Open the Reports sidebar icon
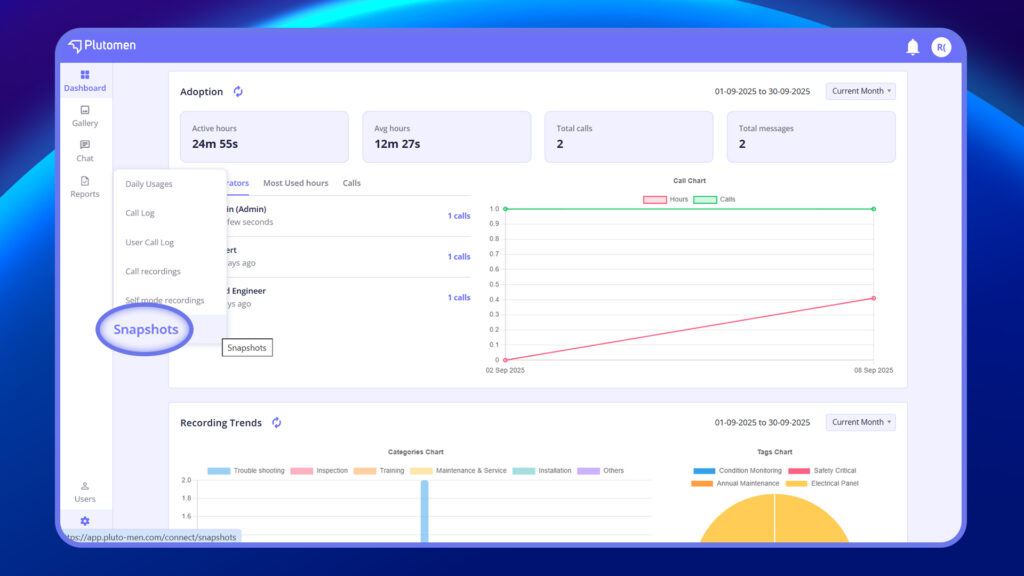 click(x=85, y=187)
